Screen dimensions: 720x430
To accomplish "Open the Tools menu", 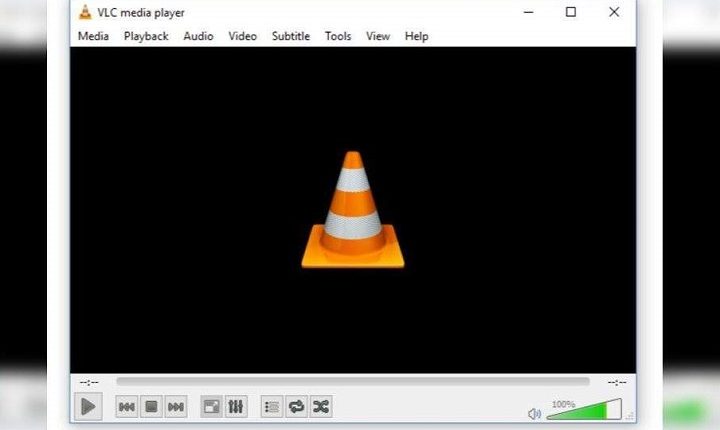I will pyautogui.click(x=338, y=36).
